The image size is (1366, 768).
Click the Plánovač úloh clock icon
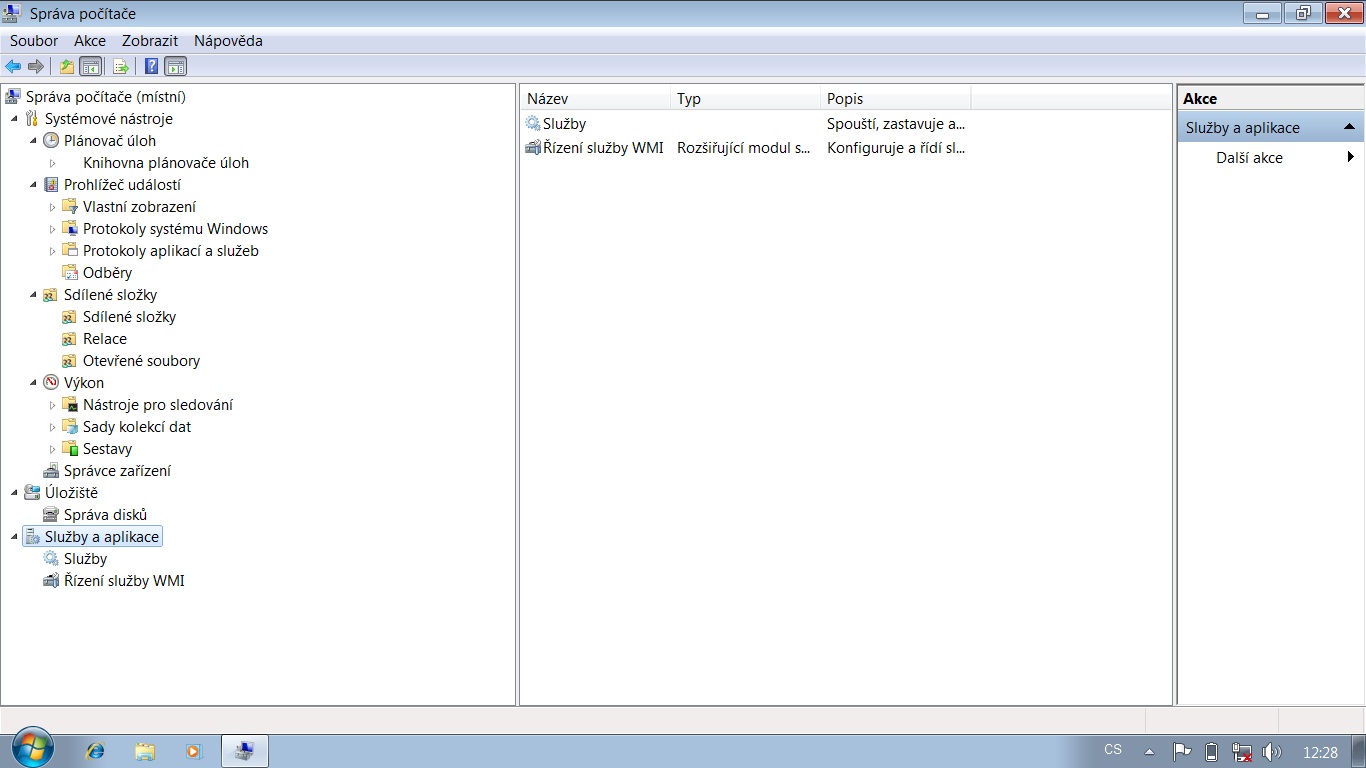(x=51, y=141)
